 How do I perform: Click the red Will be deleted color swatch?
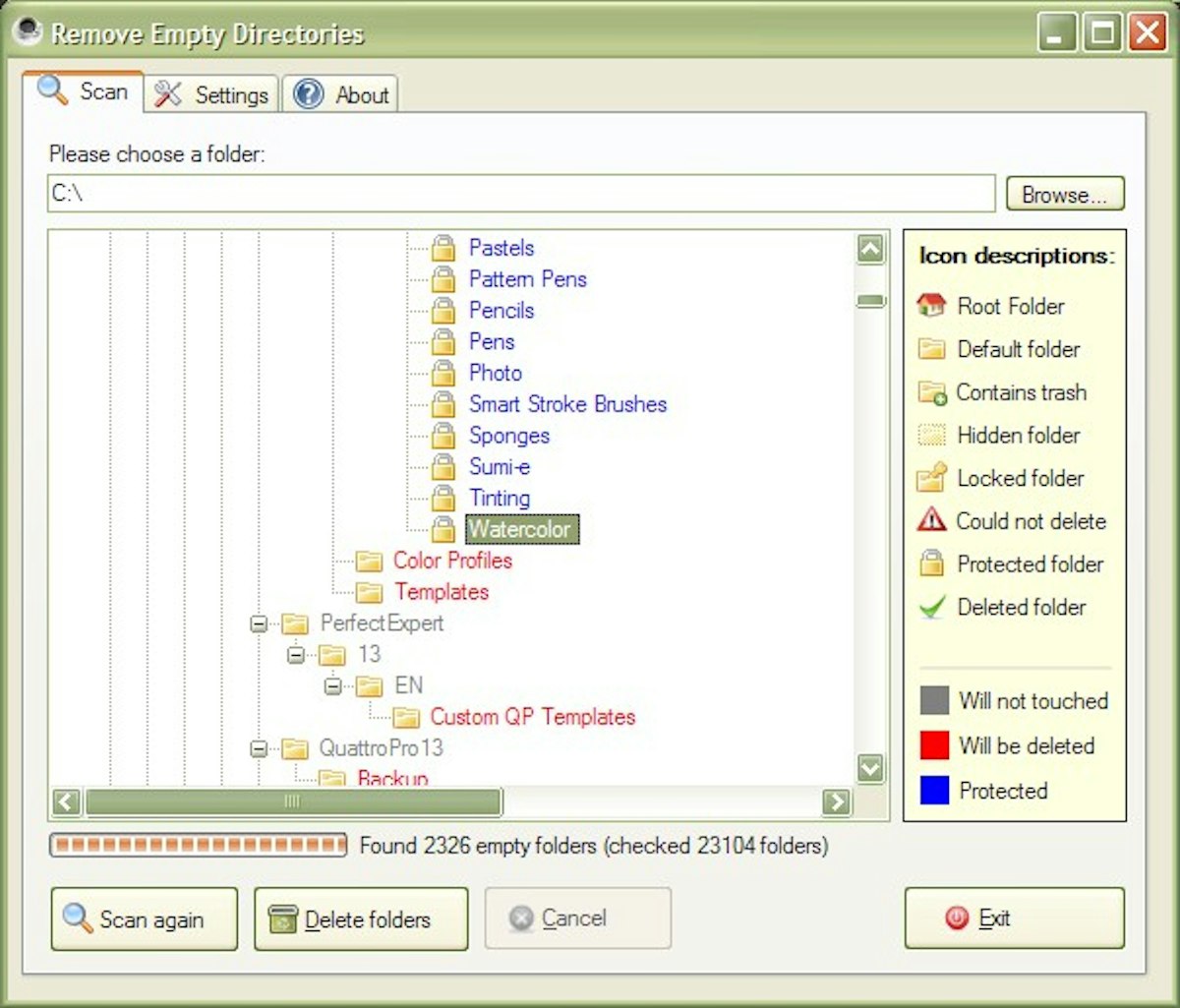934,745
